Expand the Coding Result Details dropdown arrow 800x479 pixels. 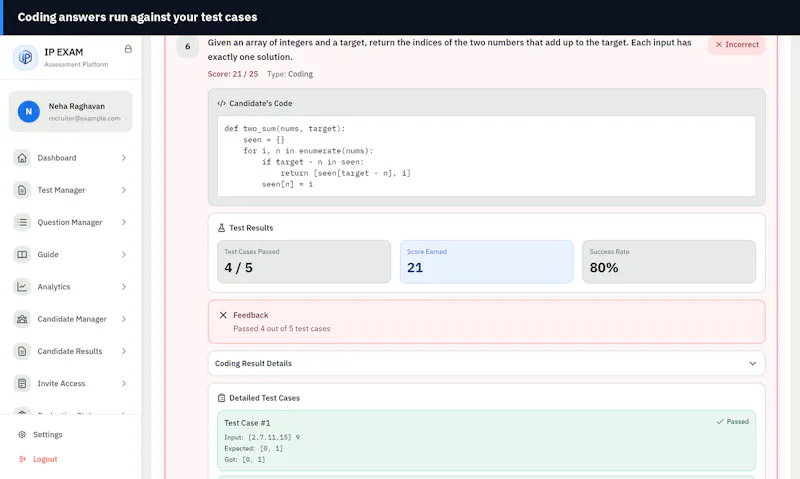[x=753, y=363]
